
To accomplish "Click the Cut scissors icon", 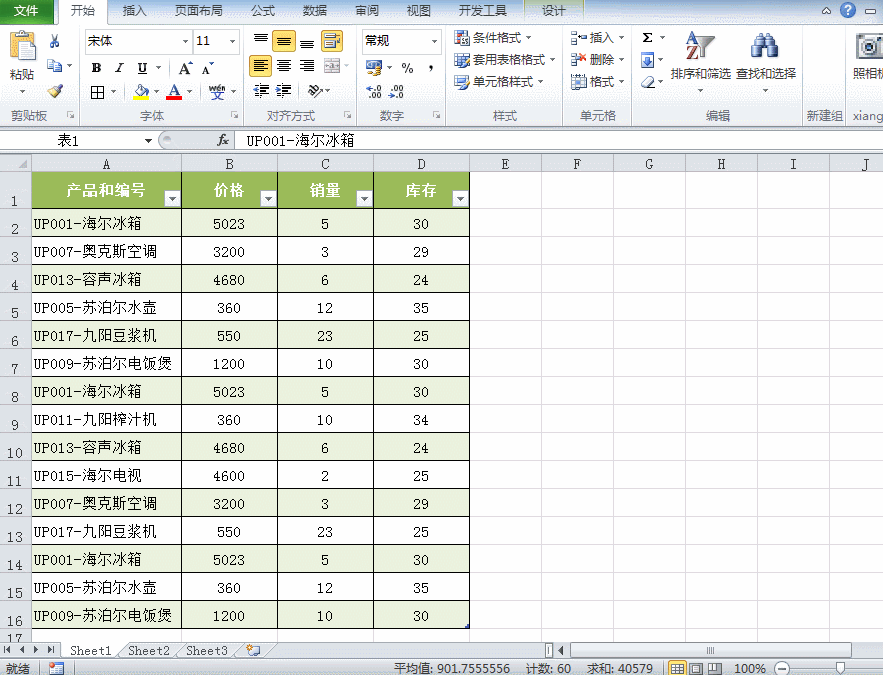I will [x=55, y=41].
